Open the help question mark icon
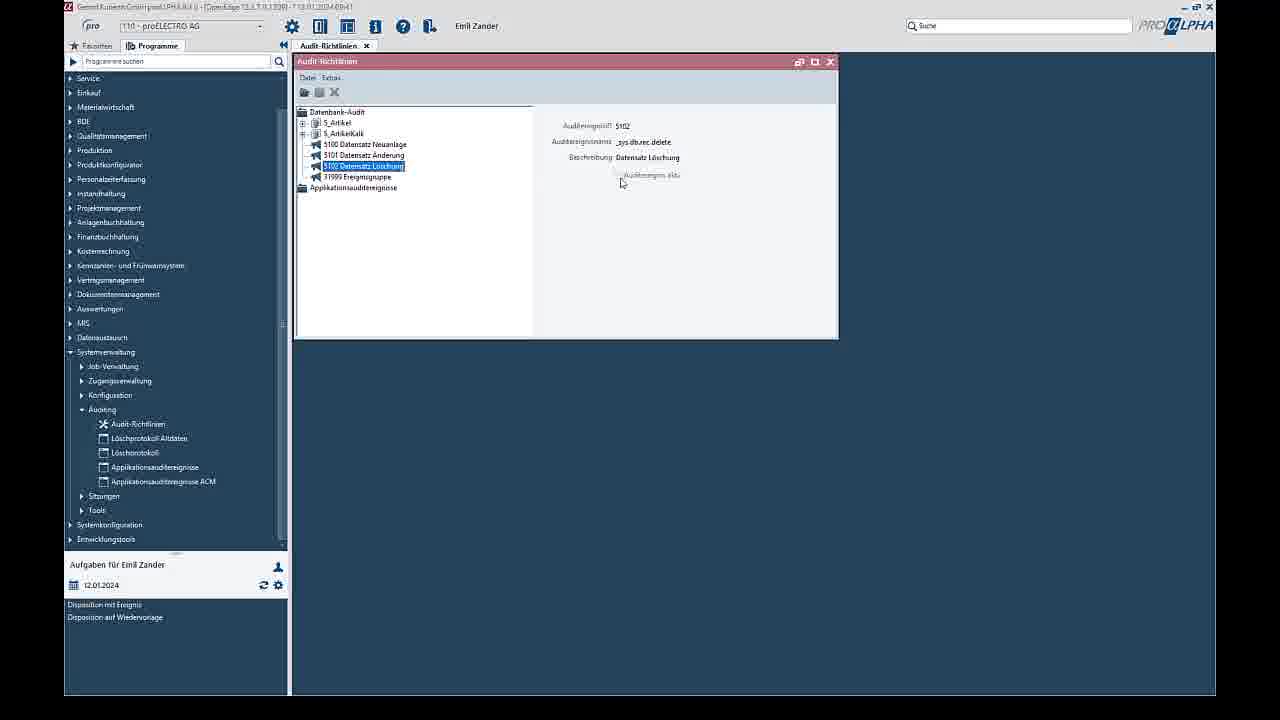This screenshot has width=1280, height=720. pos(403,27)
